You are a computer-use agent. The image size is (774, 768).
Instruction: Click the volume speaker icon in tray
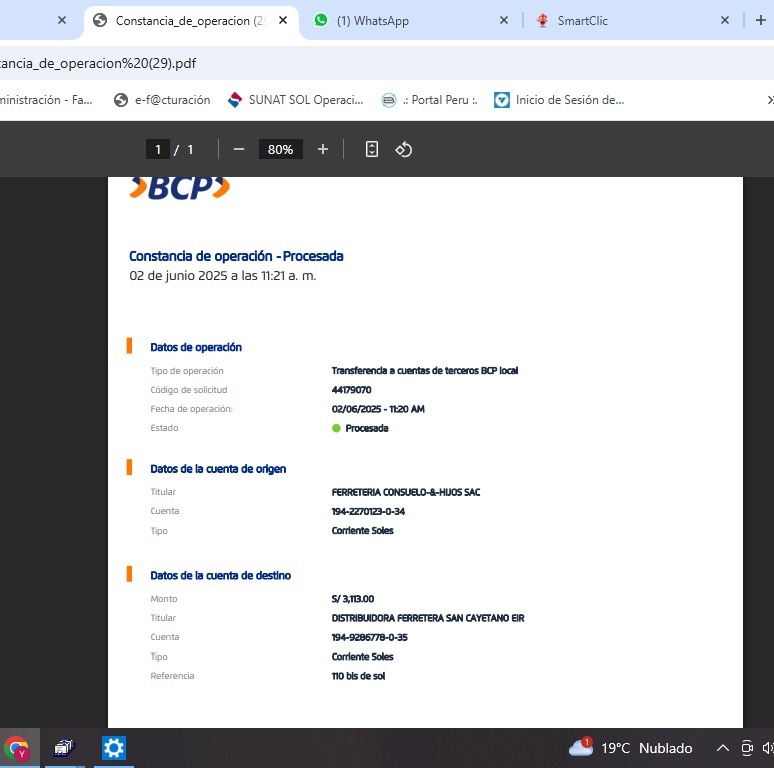(x=767, y=748)
